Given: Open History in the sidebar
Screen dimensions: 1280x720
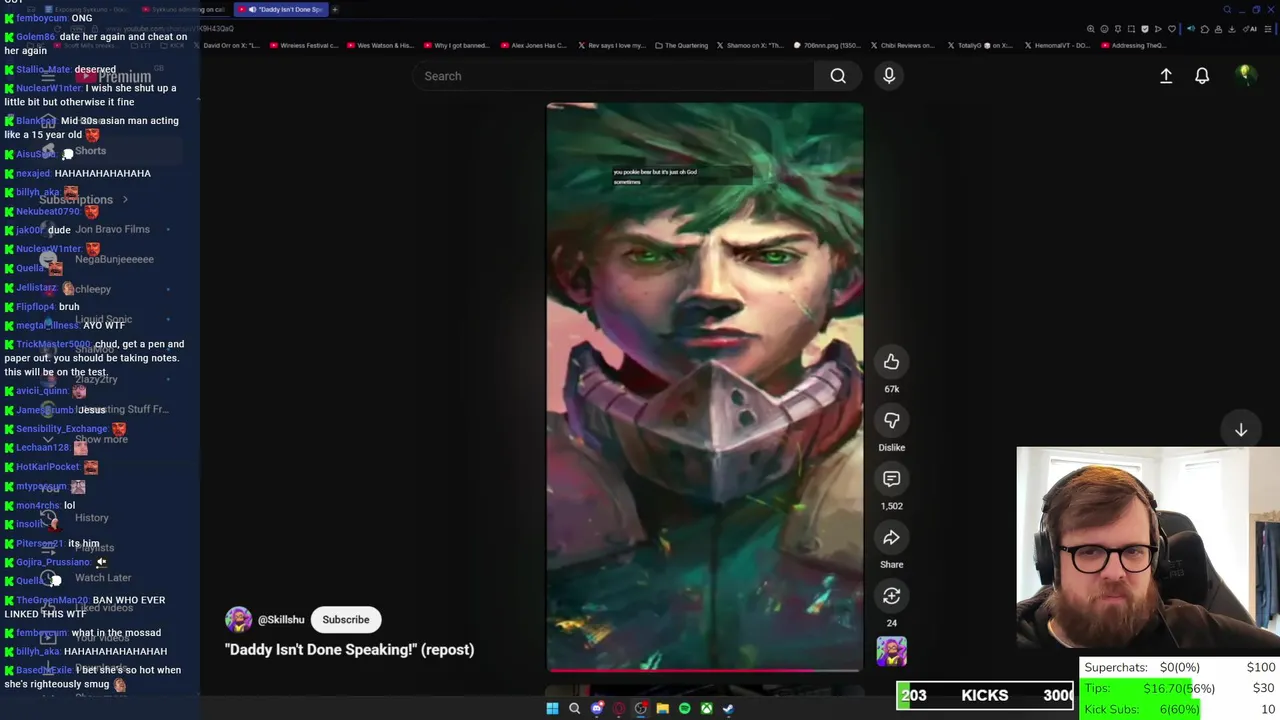Looking at the screenshot, I should pos(91,518).
